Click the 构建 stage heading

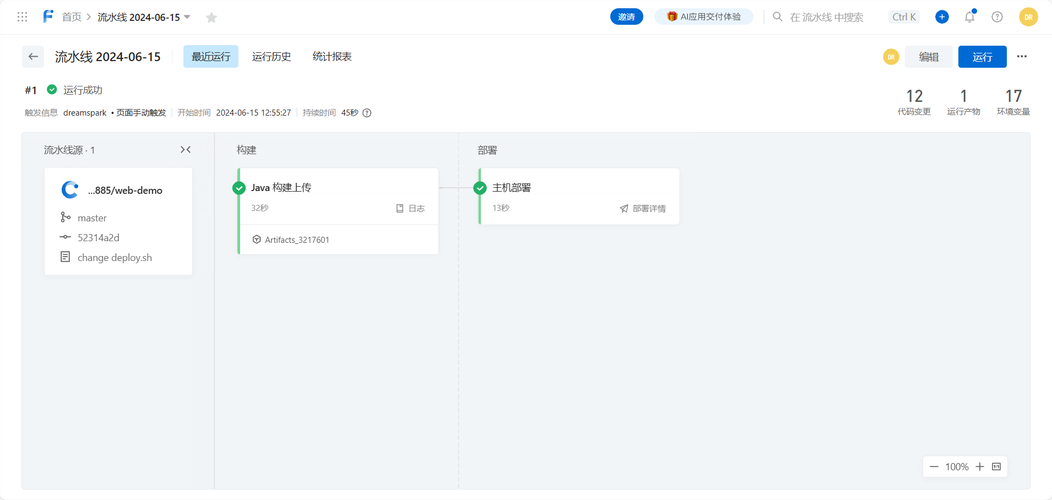[246, 150]
